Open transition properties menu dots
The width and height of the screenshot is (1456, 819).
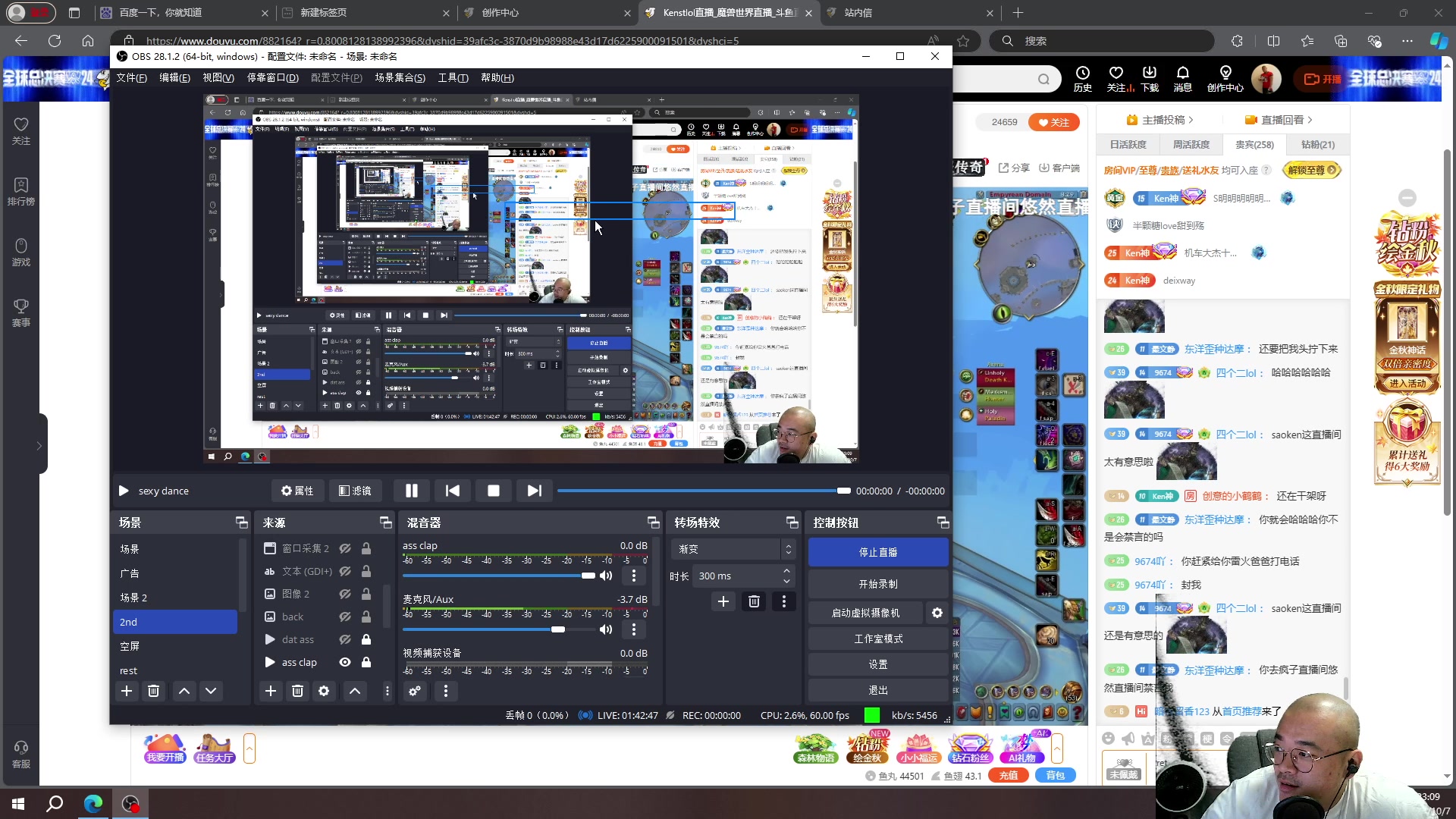[x=784, y=601]
